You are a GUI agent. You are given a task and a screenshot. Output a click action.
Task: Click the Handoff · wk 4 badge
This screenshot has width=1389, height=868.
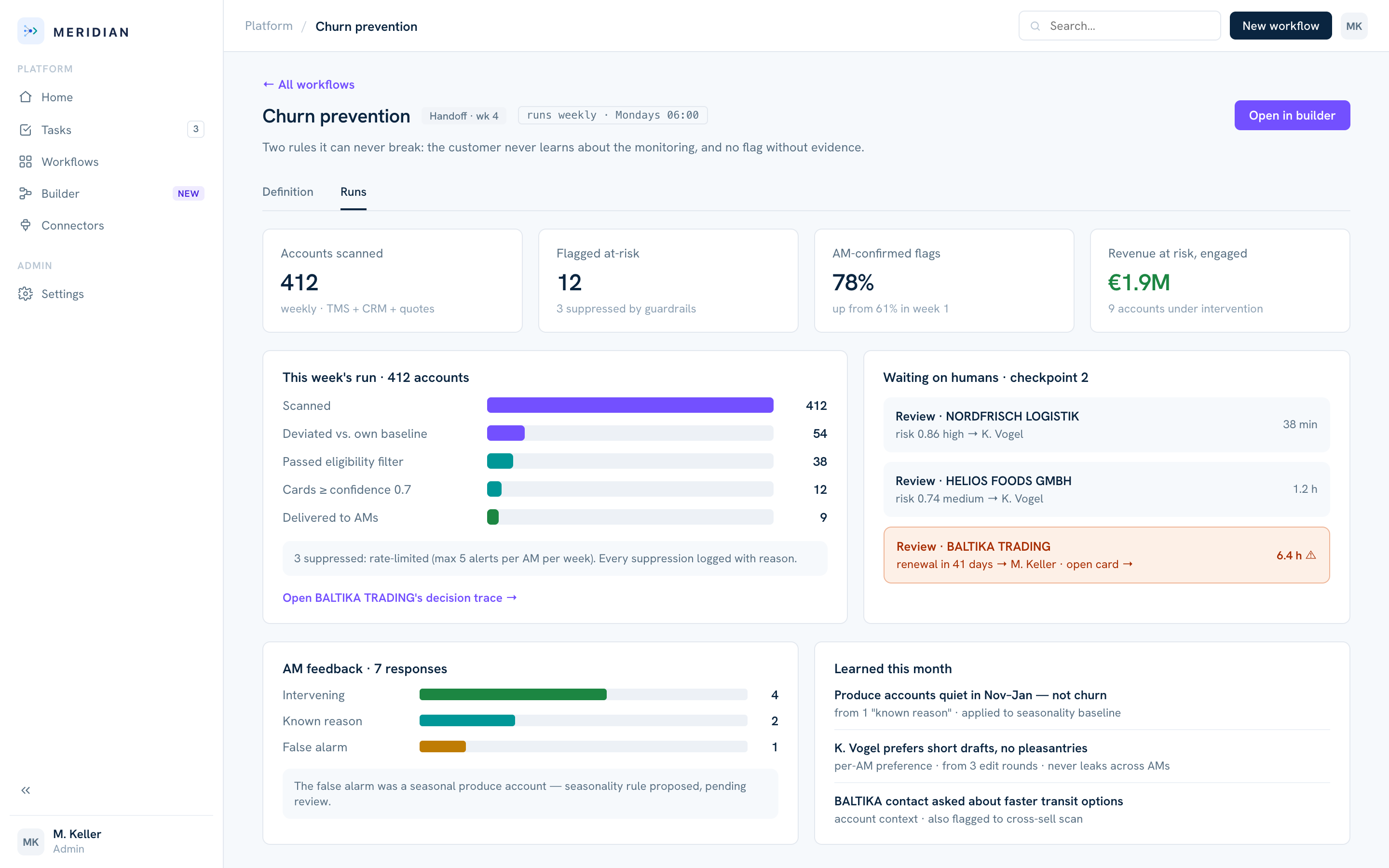[x=464, y=115]
